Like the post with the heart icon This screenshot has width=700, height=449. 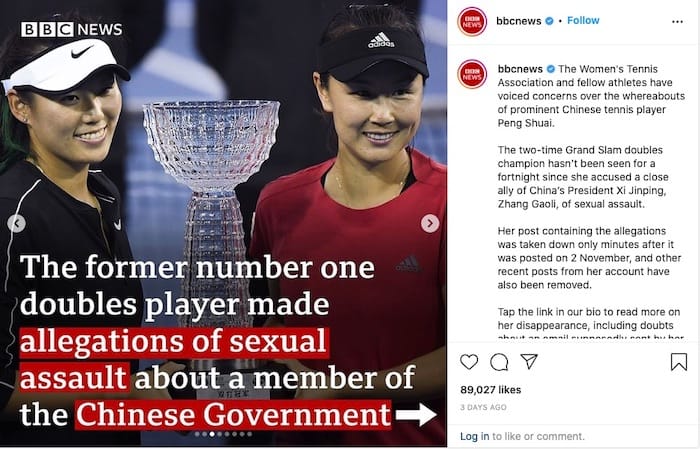(x=469, y=362)
